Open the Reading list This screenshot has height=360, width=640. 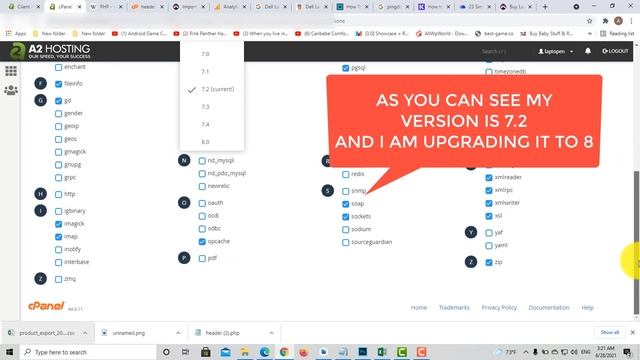pyautogui.click(x=617, y=33)
